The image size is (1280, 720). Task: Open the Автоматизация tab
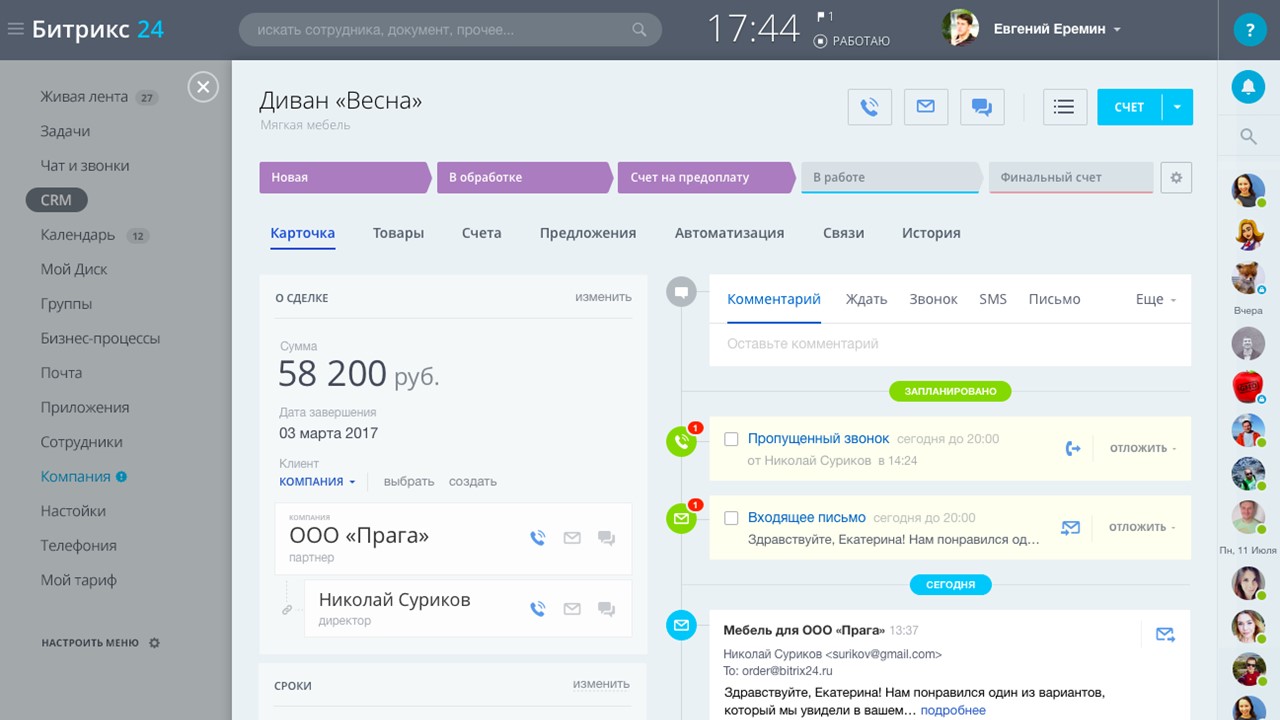point(729,233)
